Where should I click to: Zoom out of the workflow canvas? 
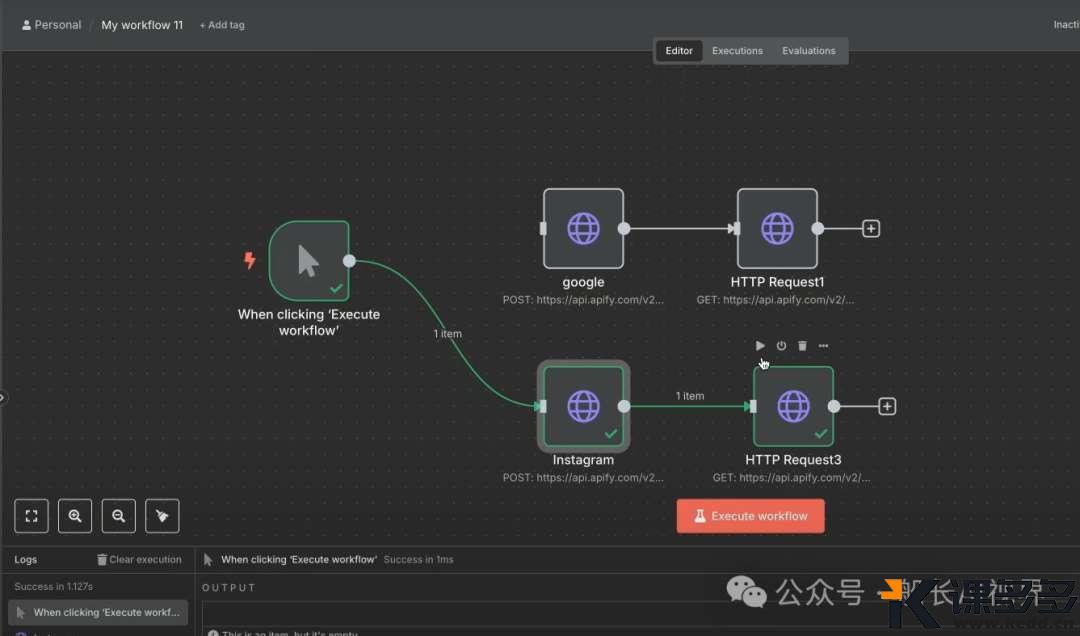pyautogui.click(x=119, y=516)
